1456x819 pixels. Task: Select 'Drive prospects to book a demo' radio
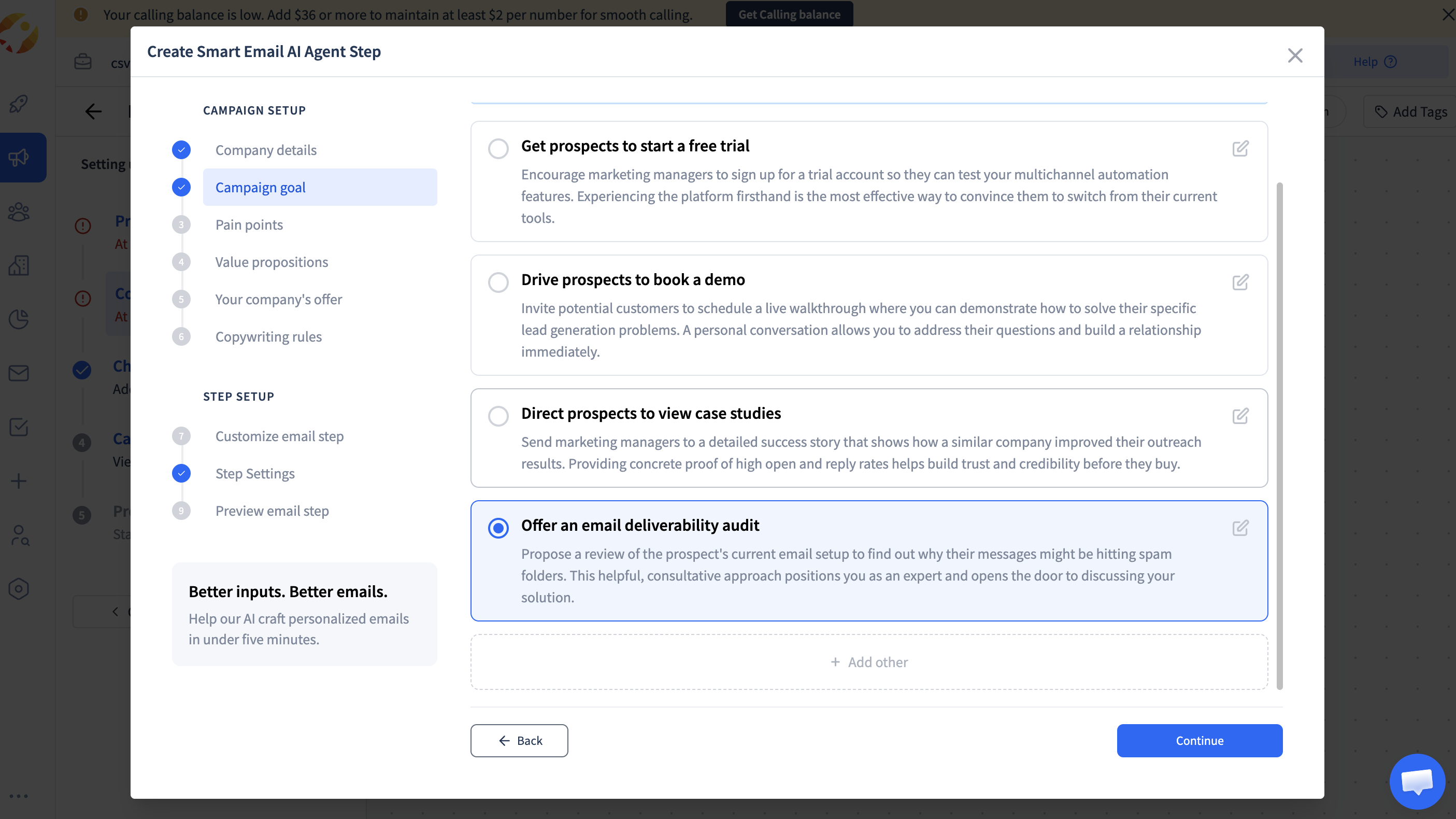pos(498,282)
